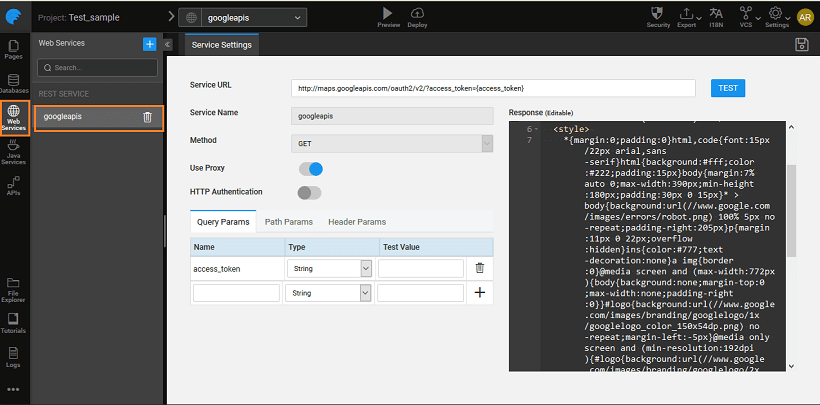Add a new web service with the plus button

[149, 44]
